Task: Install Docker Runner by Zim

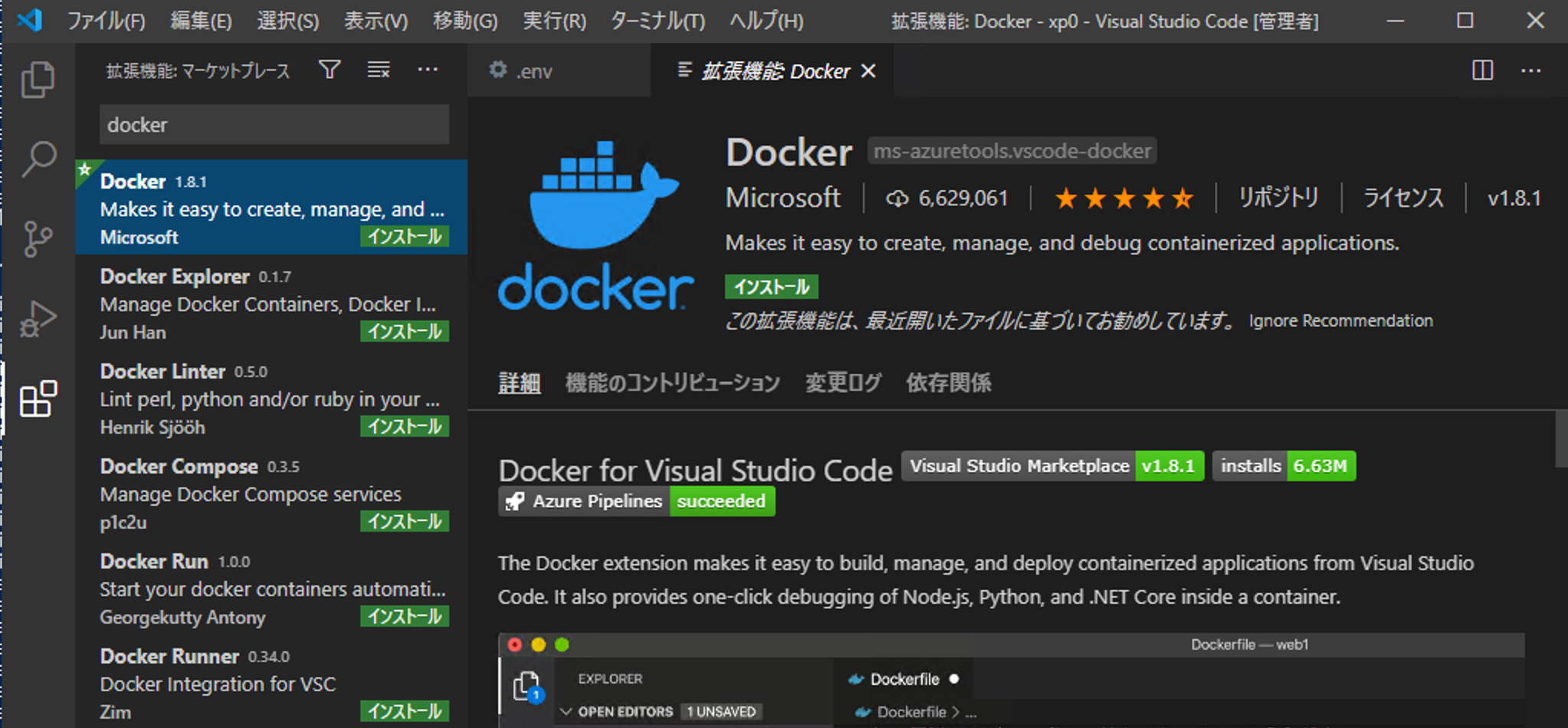Action: click(405, 712)
